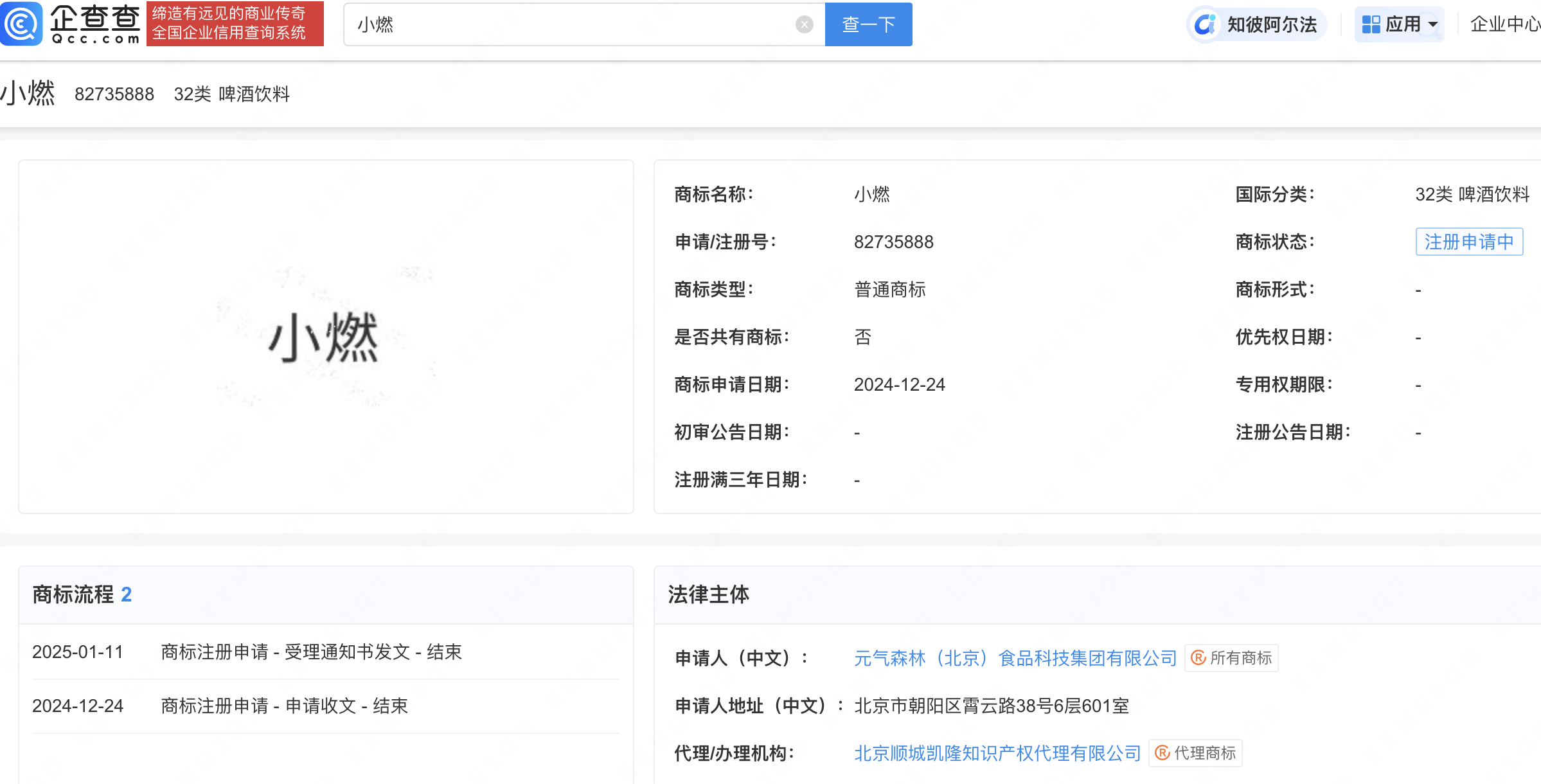
Task: Select the 2025-01-11 trademark process row
Action: pos(326,652)
